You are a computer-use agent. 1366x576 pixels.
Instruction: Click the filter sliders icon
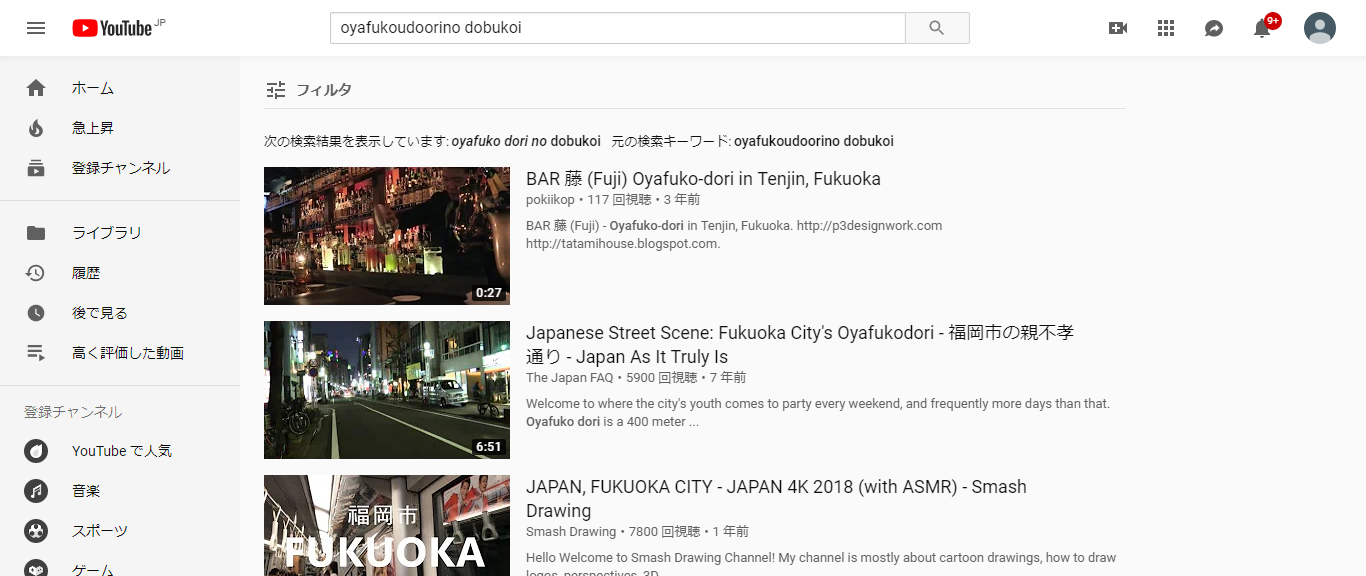[x=276, y=90]
